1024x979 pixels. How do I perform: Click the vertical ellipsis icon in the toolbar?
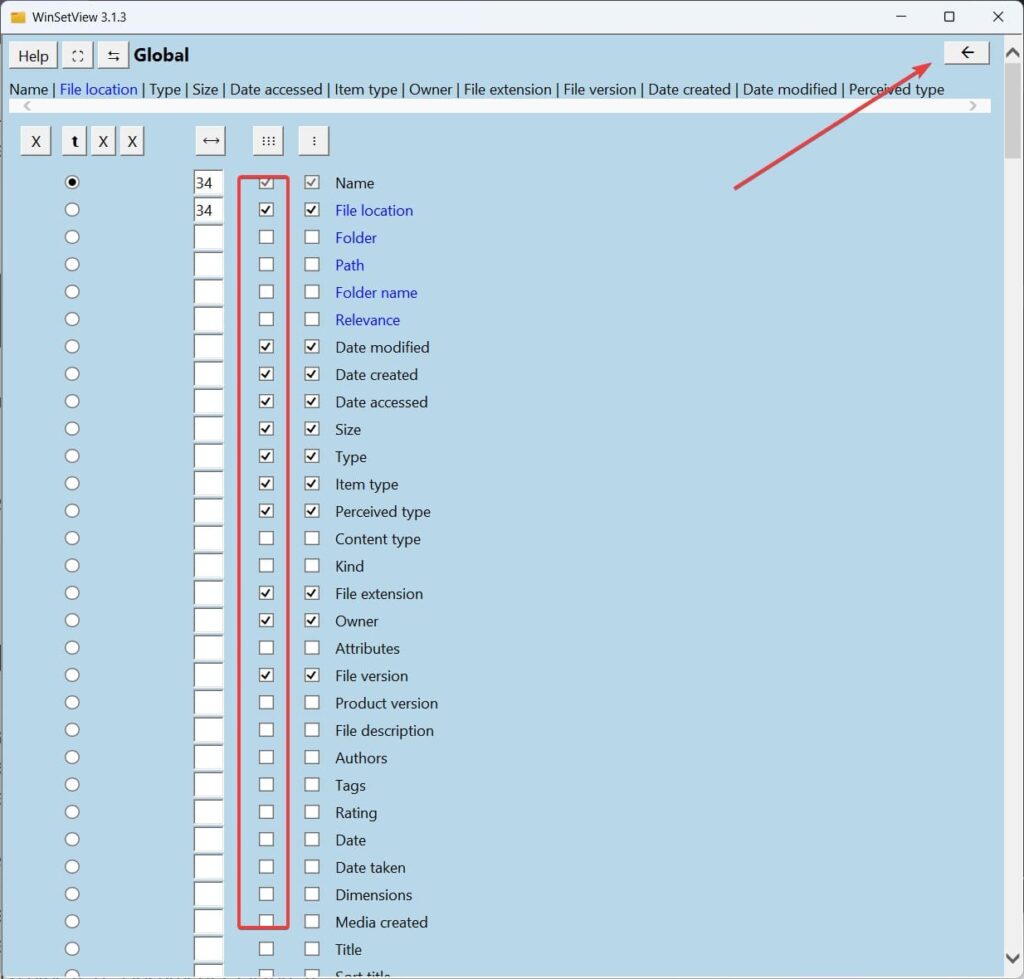pos(313,141)
